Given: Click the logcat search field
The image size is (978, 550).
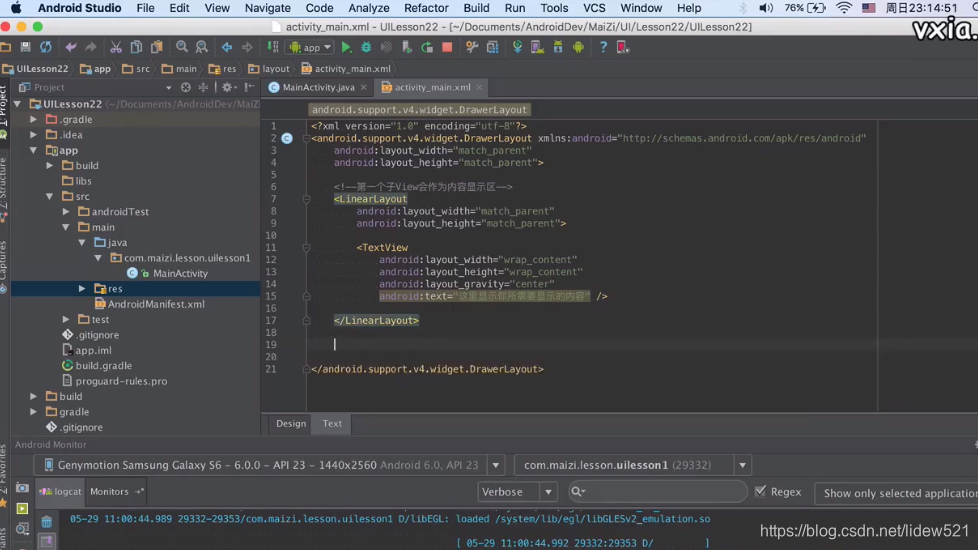Looking at the screenshot, I should pyautogui.click(x=658, y=492).
